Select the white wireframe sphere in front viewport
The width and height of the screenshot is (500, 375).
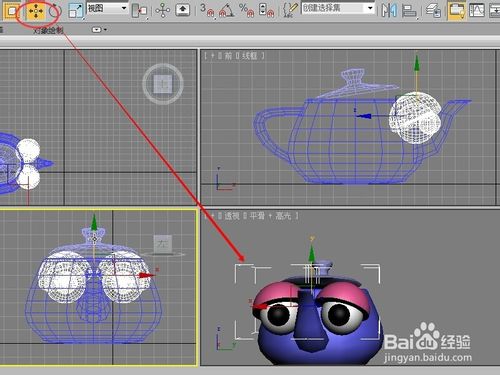tap(415, 118)
